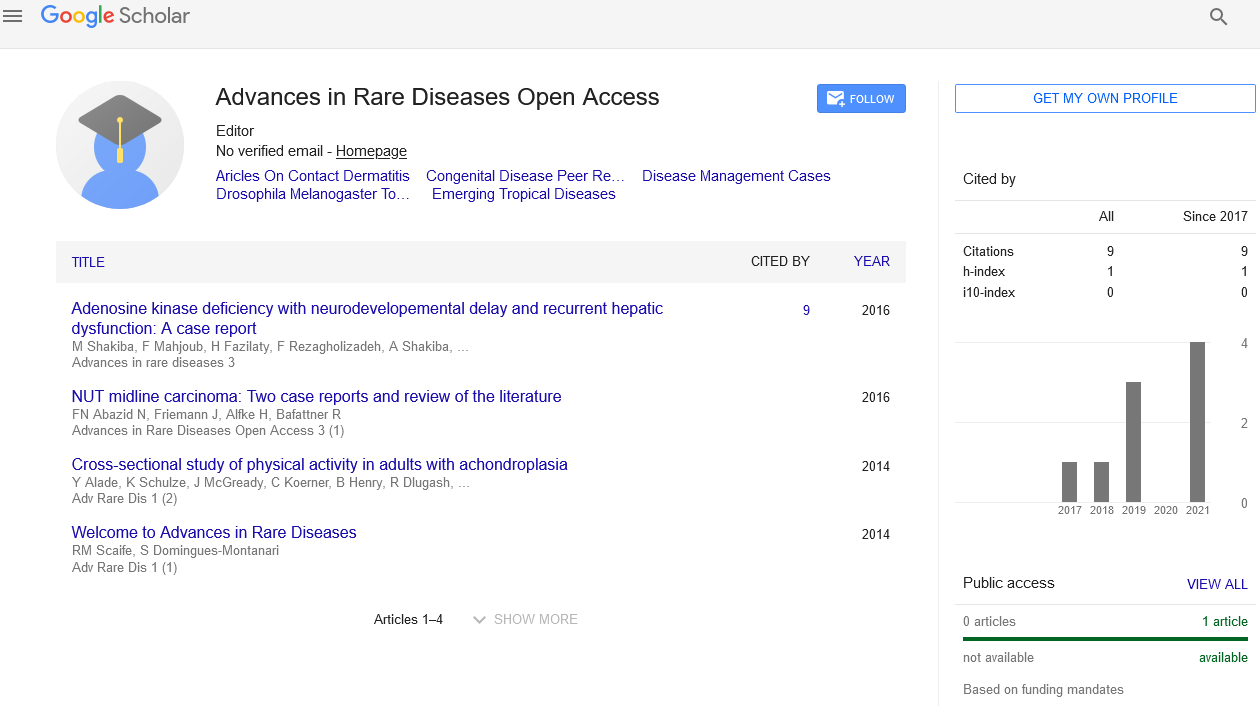This screenshot has height=710, width=1260.
Task: Click the 2019 citations bar in chart
Action: pyautogui.click(x=1133, y=442)
